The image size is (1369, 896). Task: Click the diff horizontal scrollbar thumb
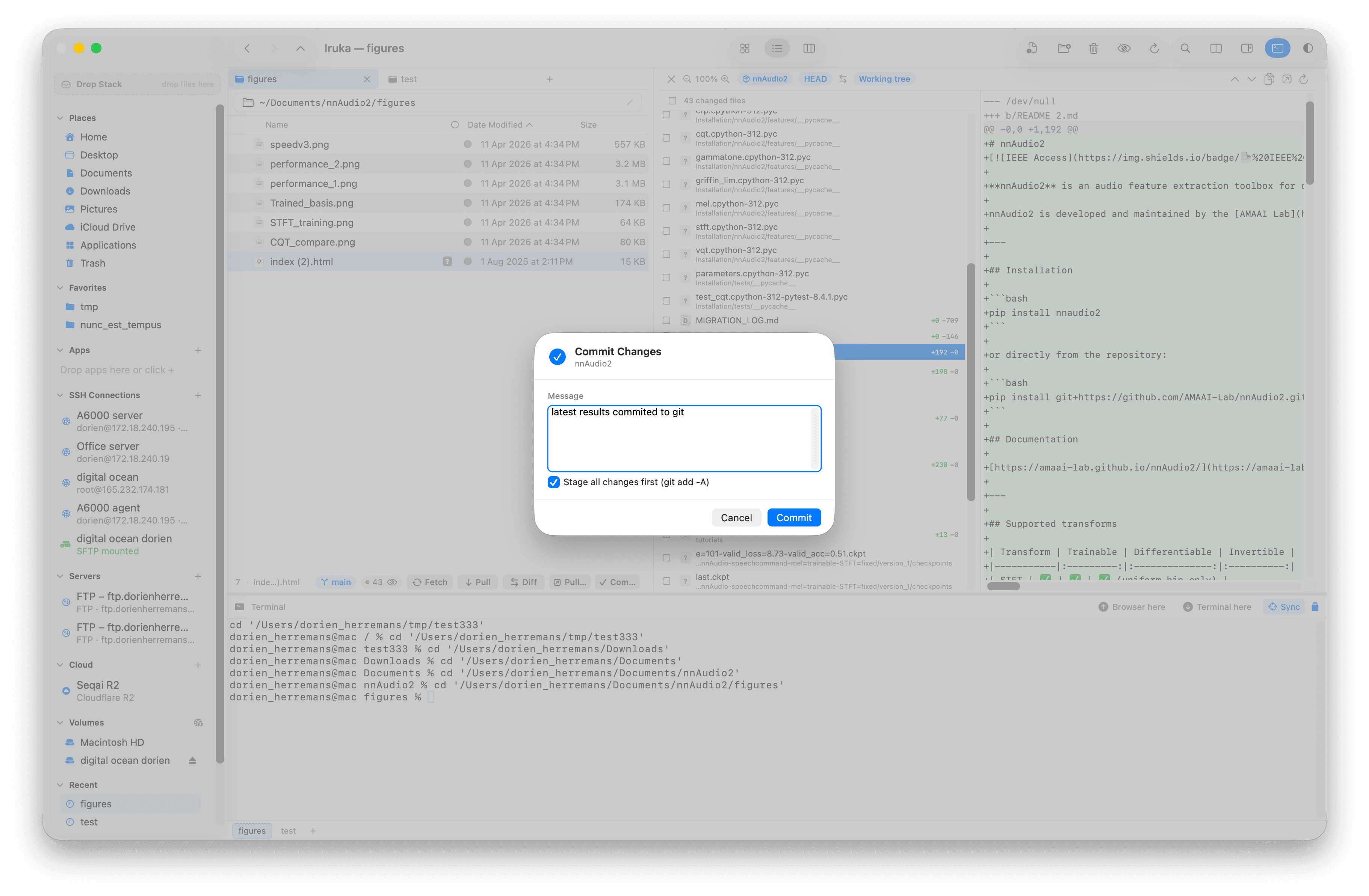[1003, 586]
